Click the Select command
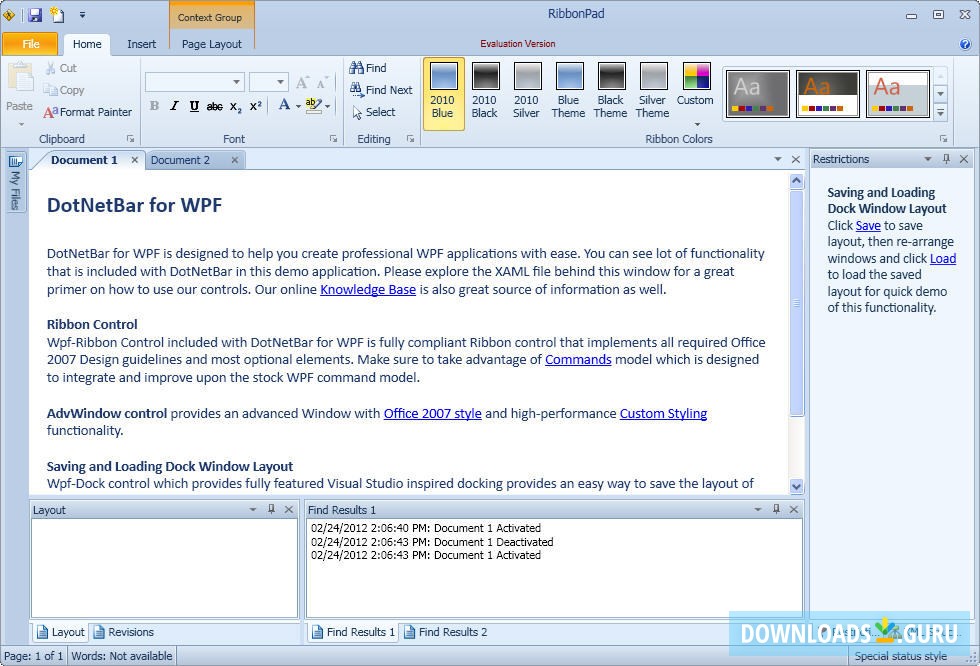This screenshot has height=666, width=980. click(373, 112)
